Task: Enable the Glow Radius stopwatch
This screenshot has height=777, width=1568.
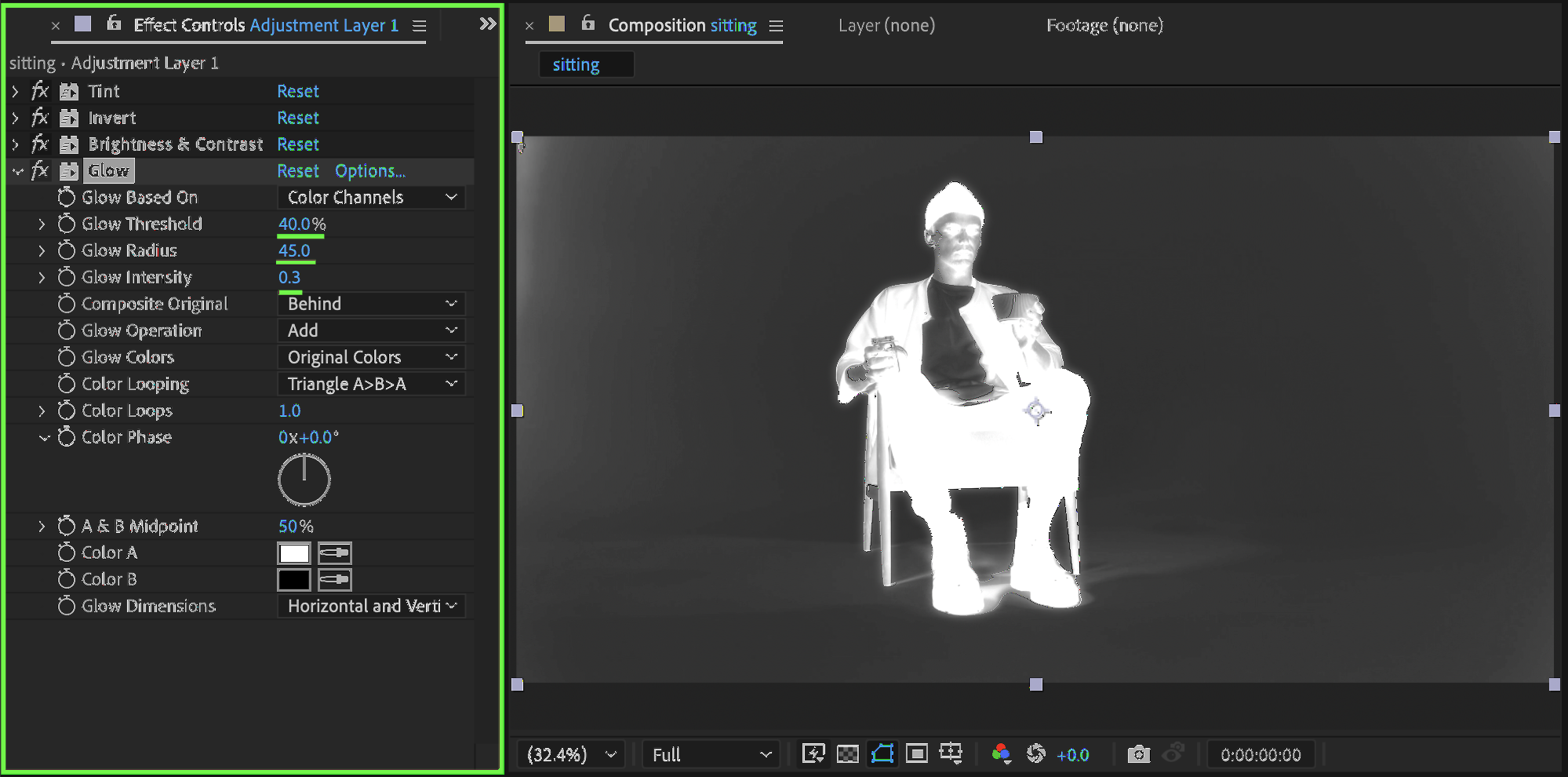Action: coord(67,250)
